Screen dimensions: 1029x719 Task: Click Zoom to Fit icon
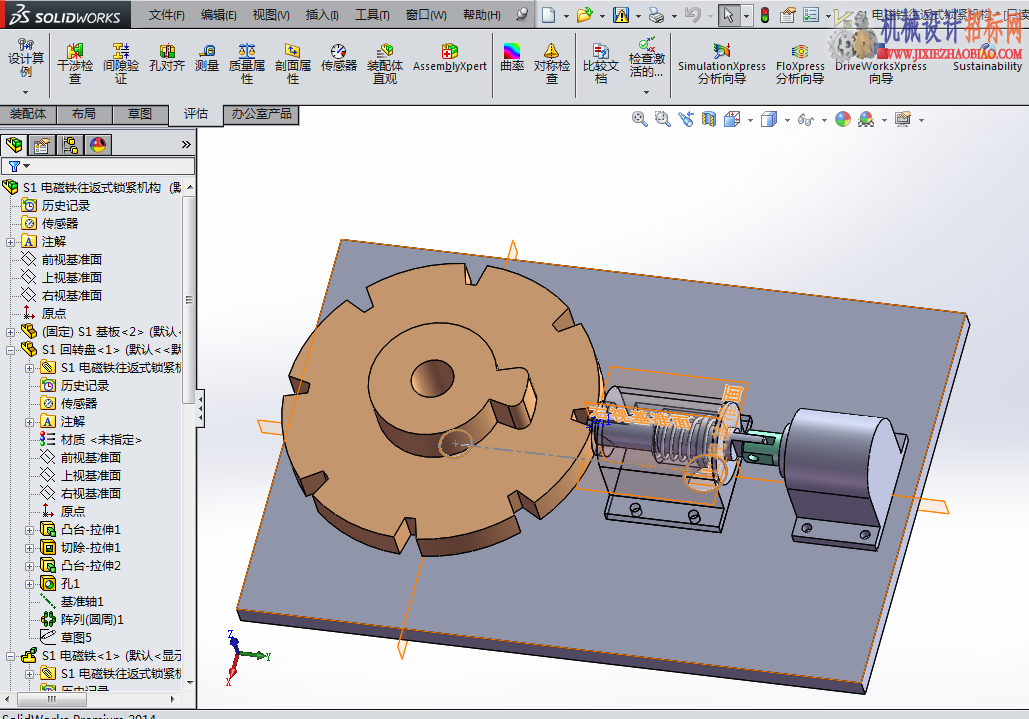click(x=639, y=119)
